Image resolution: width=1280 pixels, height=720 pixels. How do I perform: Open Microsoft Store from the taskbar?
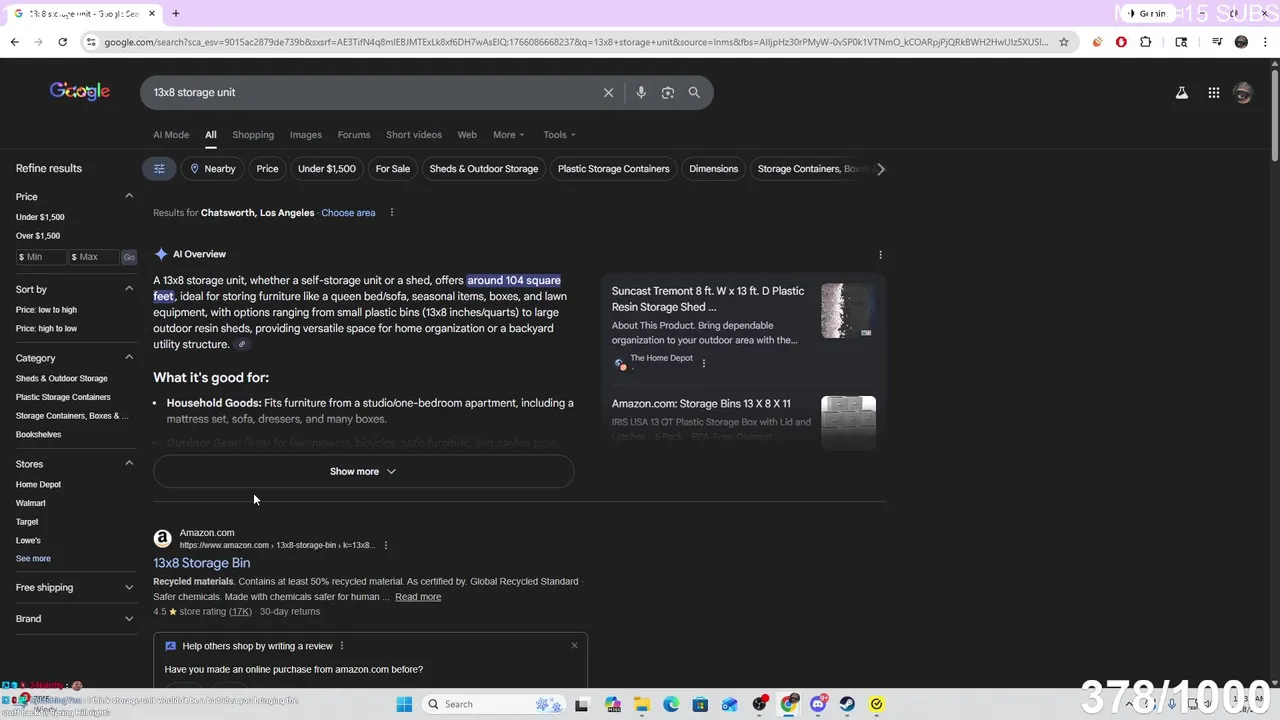[700, 704]
